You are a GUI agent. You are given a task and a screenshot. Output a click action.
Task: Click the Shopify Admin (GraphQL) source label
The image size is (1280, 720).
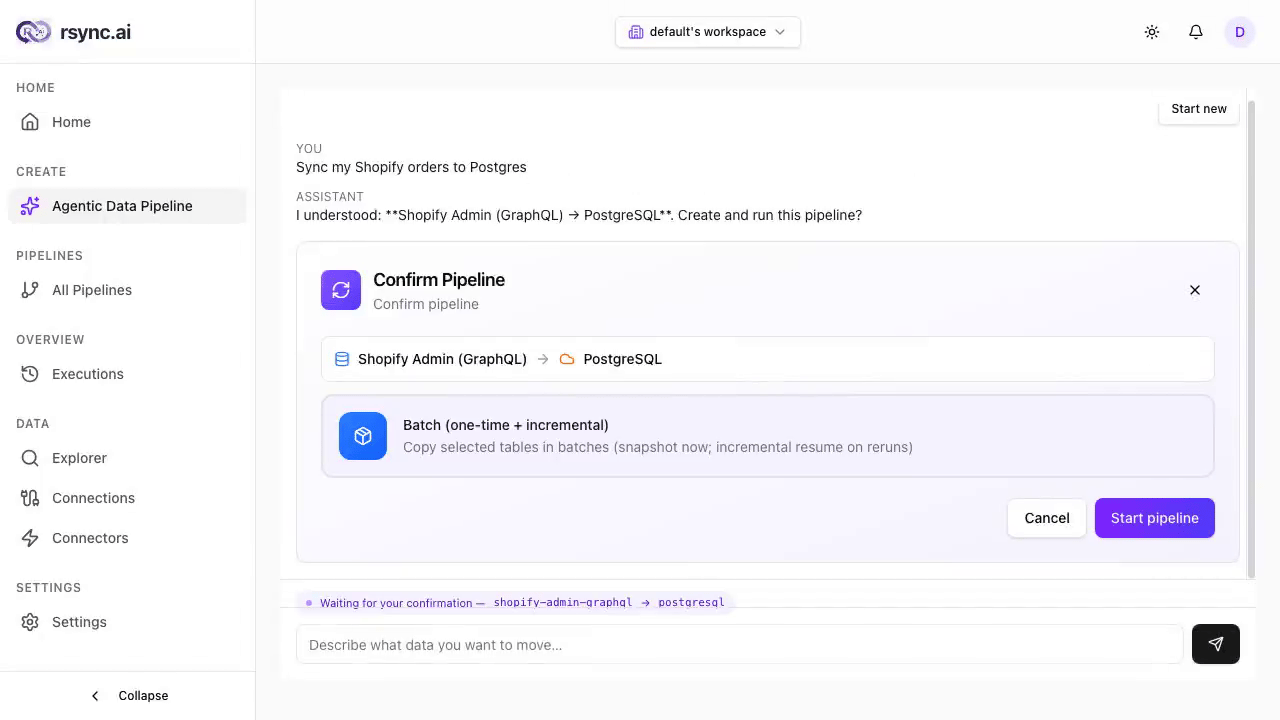click(x=442, y=359)
